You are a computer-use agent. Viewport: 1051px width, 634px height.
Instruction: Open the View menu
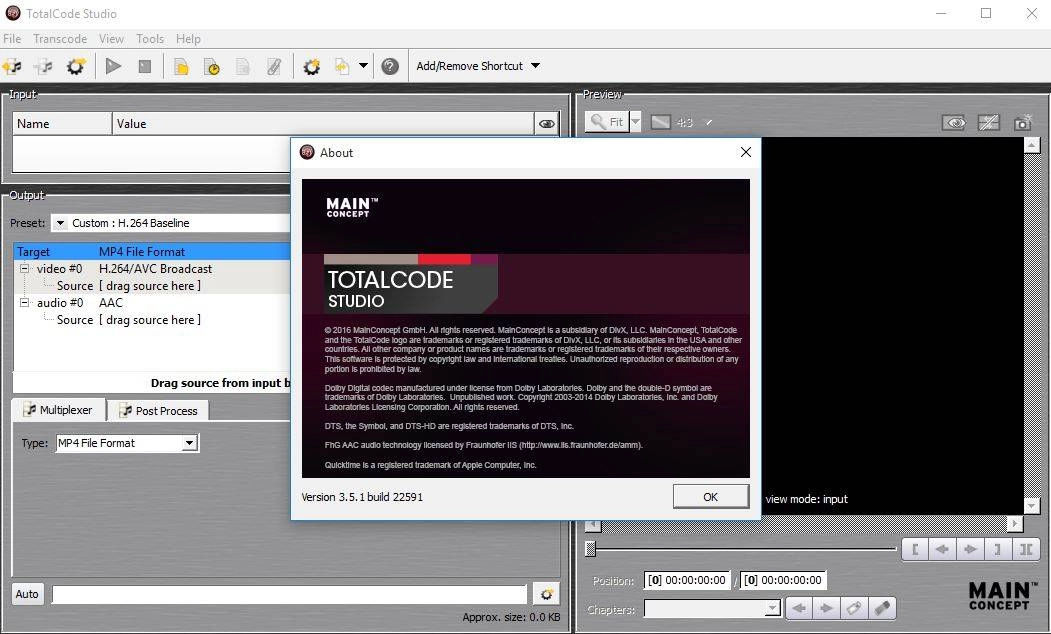click(x=111, y=39)
